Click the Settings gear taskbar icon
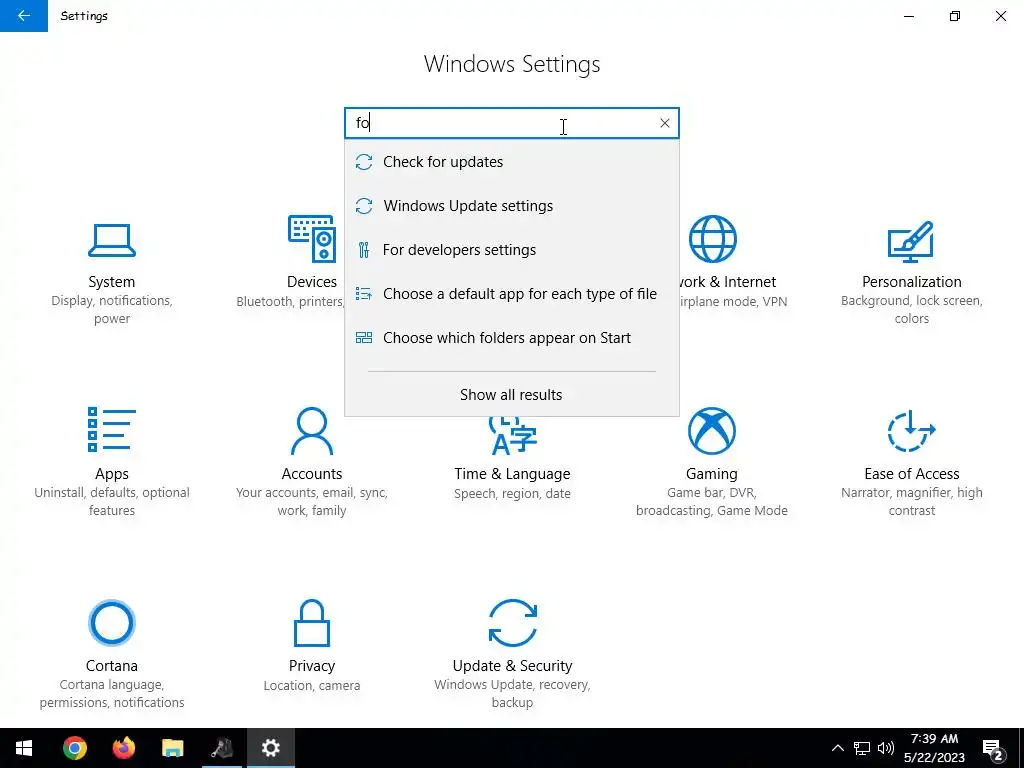1024x768 pixels. [x=270, y=748]
